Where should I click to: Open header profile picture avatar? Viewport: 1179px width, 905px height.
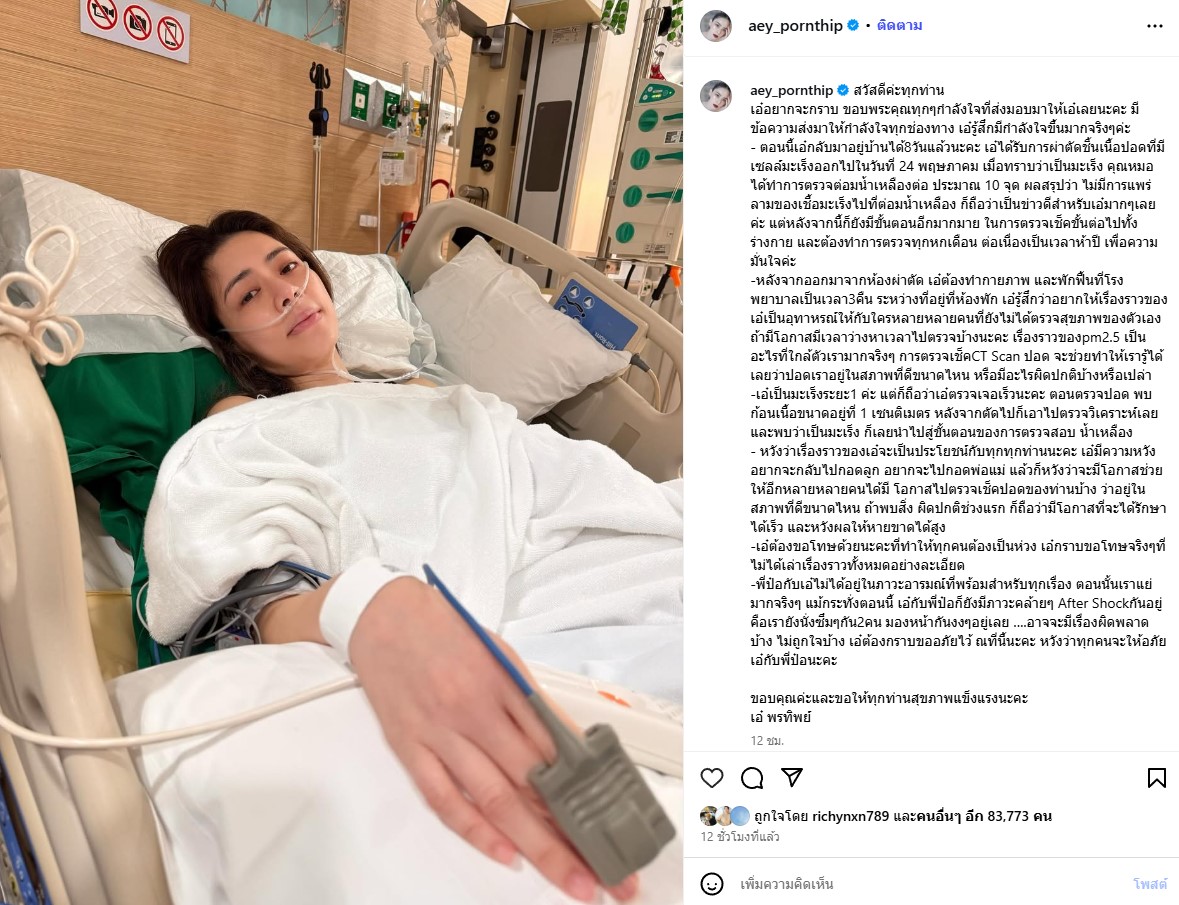tap(716, 26)
